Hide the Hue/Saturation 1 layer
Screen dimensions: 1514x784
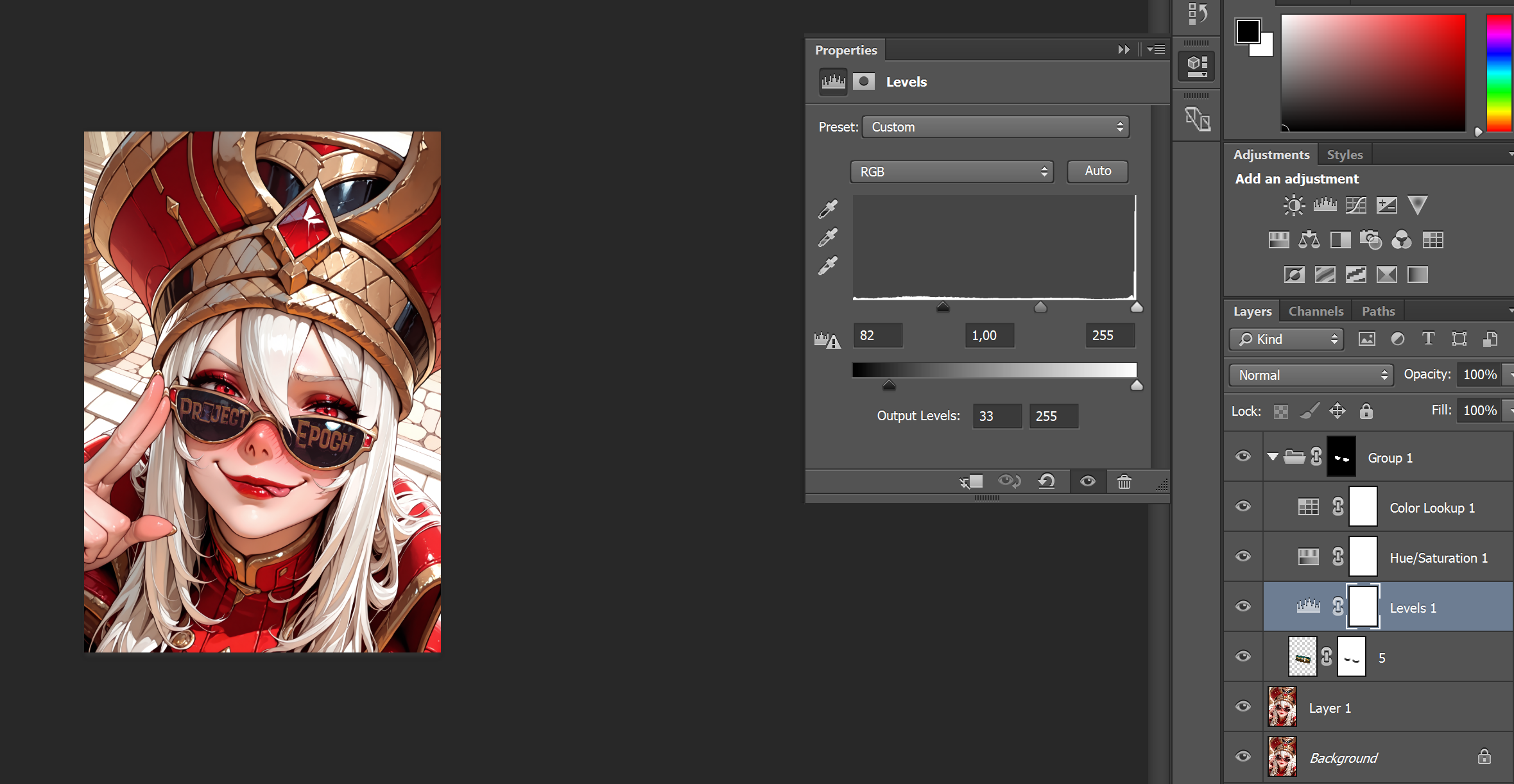[x=1243, y=556]
